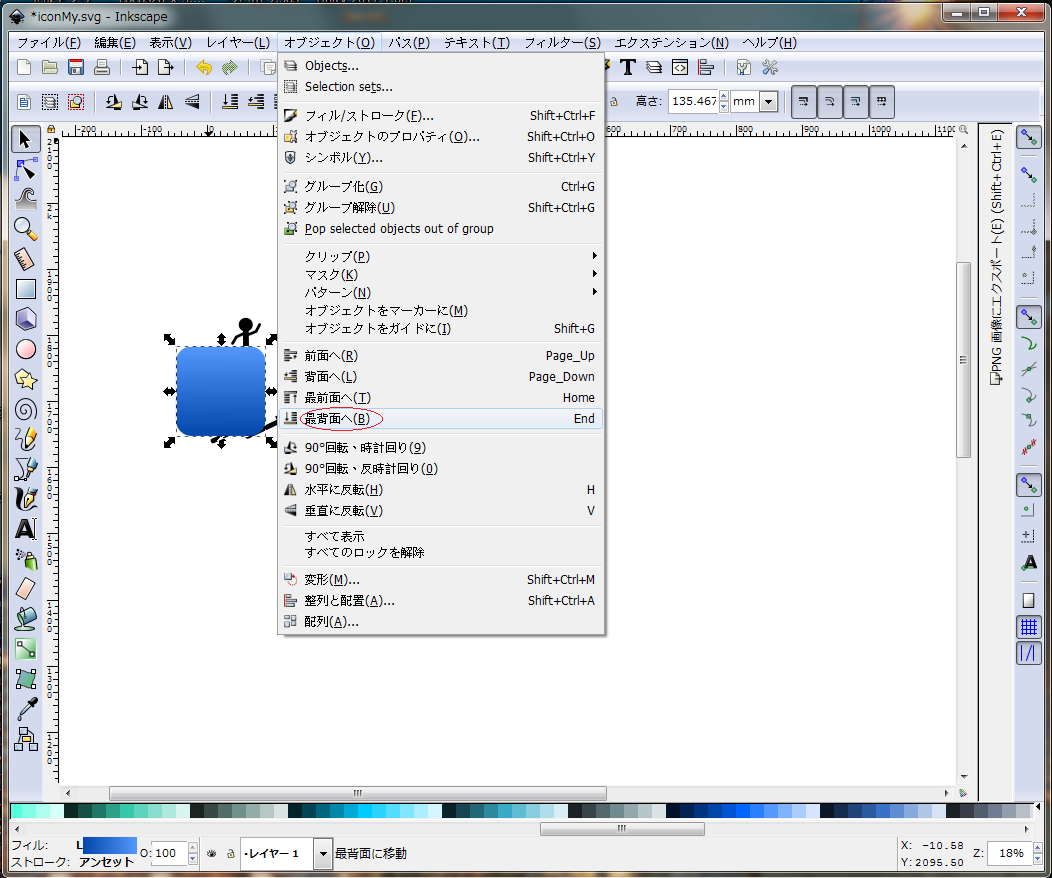Select the Node edit tool
The image size is (1052, 878).
pyautogui.click(x=26, y=168)
